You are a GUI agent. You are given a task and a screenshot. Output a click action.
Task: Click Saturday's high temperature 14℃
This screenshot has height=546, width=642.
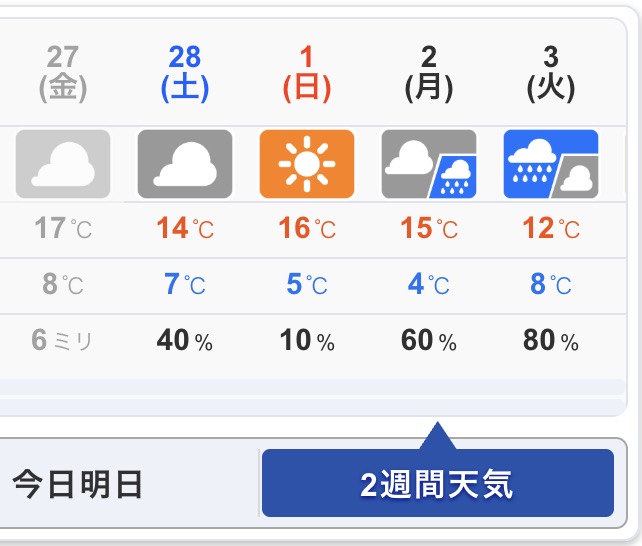185,229
